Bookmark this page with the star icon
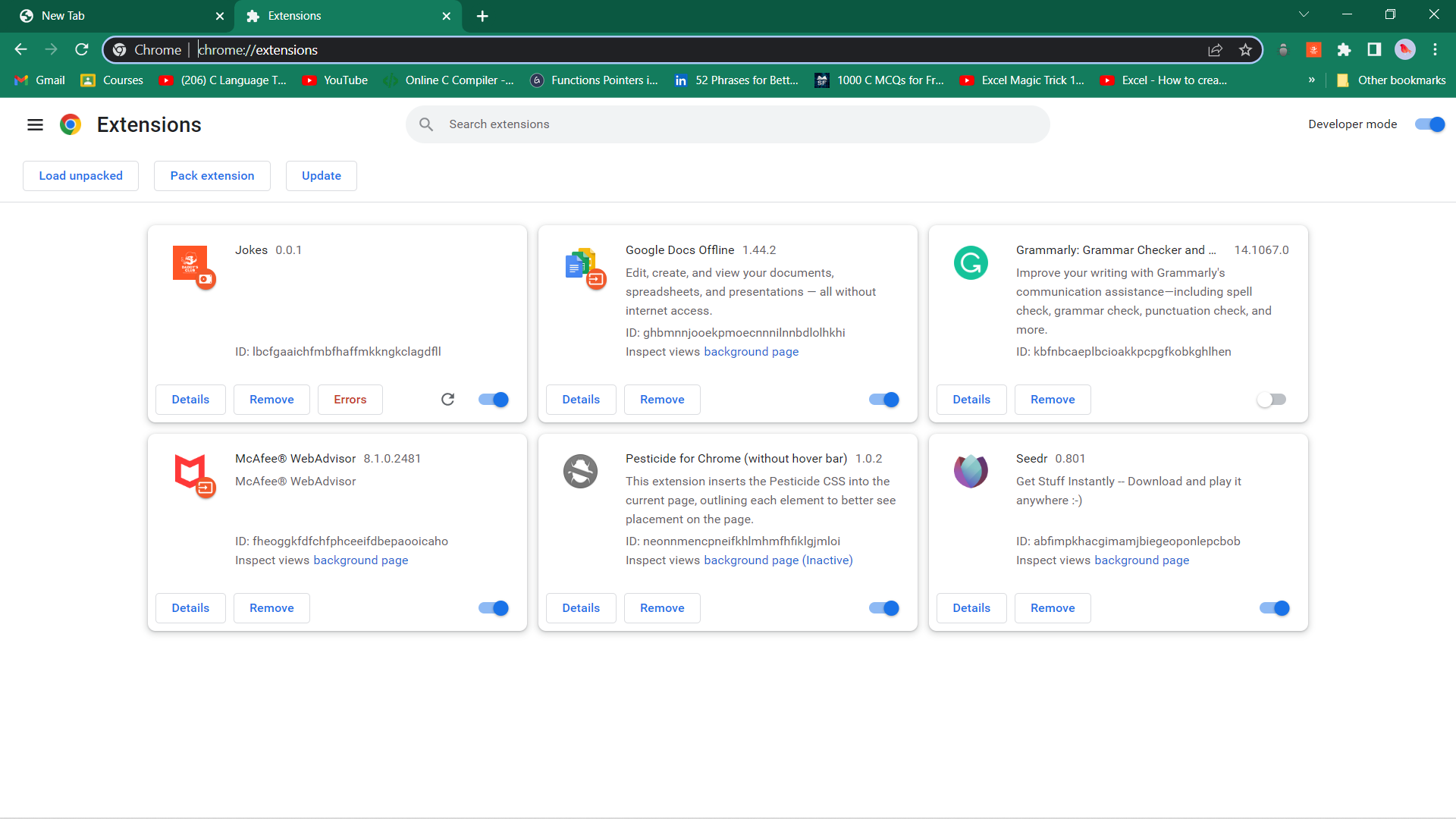1456x819 pixels. point(1244,49)
